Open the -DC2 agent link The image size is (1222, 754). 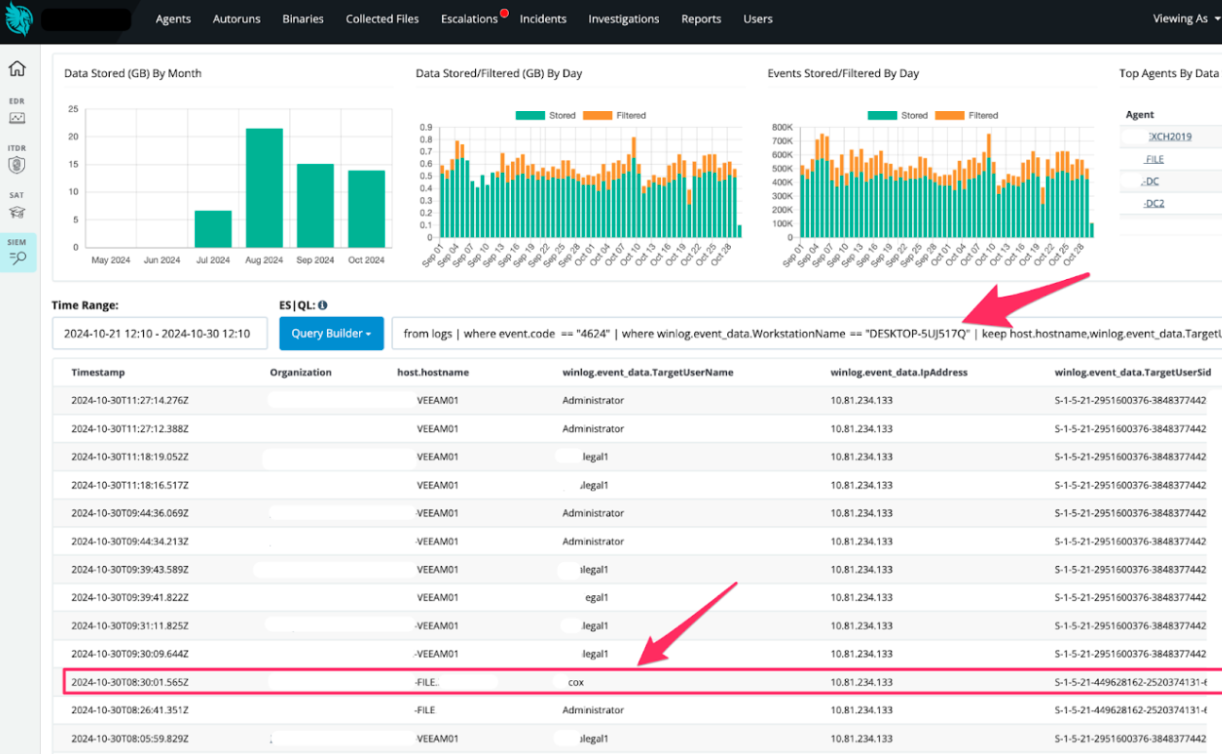1154,203
